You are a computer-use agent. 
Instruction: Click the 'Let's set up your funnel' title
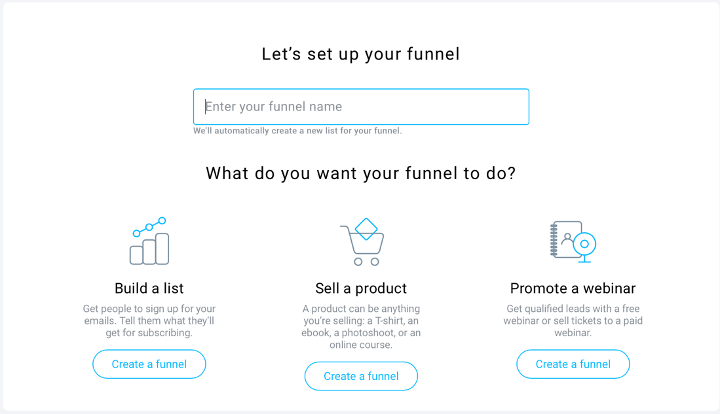pos(361,54)
